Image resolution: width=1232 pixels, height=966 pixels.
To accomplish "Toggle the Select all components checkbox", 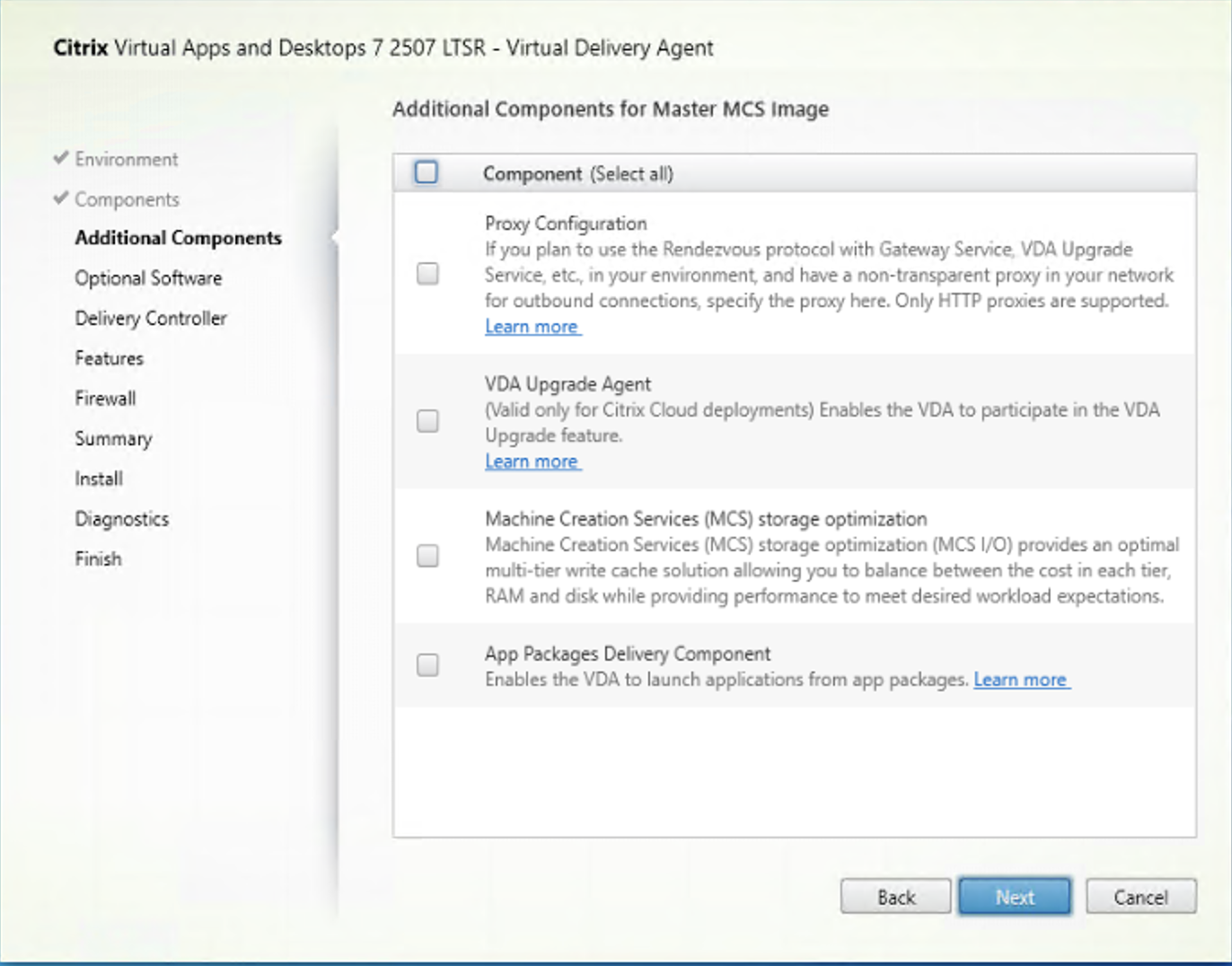I will click(427, 171).
